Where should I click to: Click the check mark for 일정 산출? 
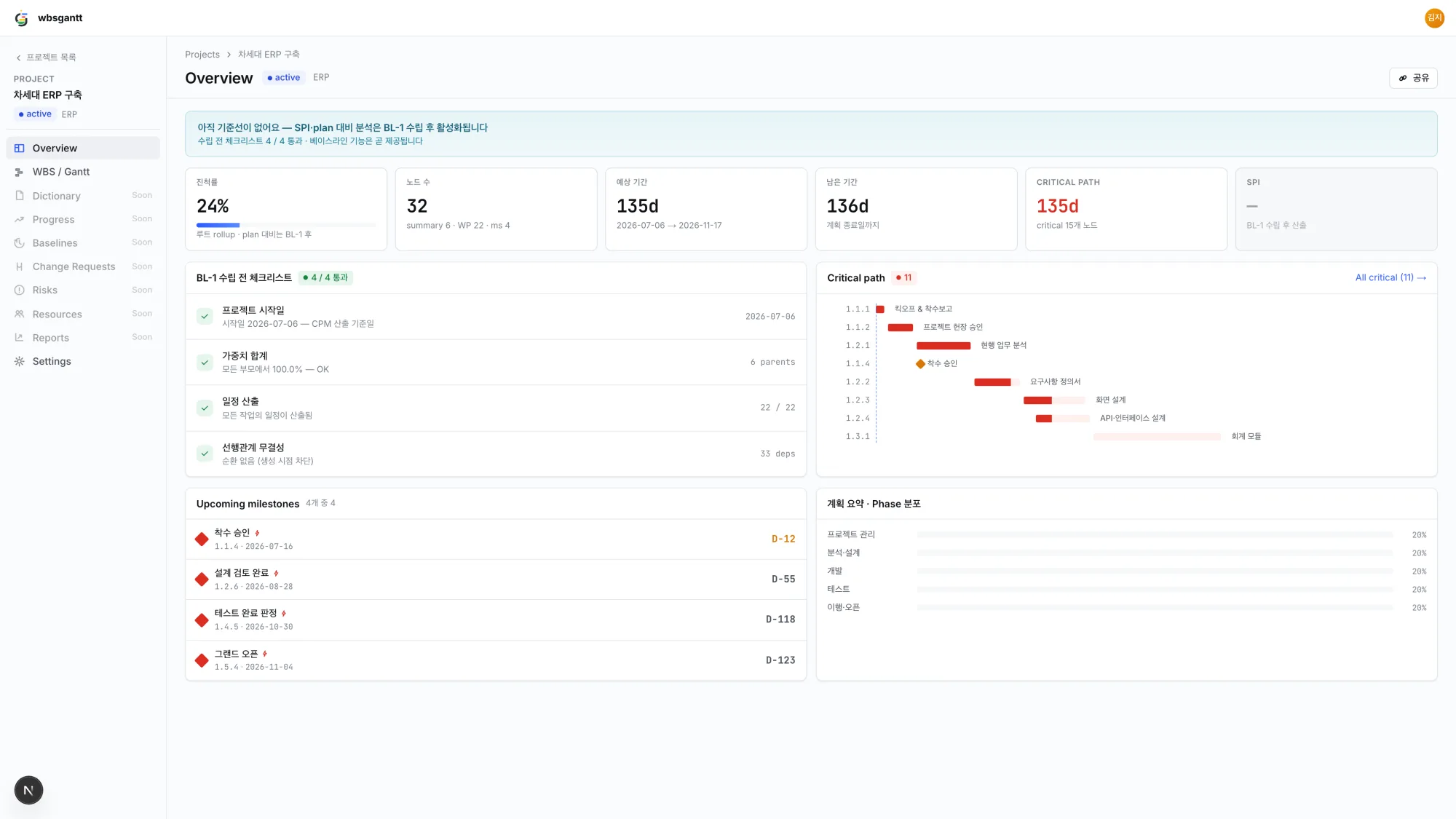(x=205, y=408)
